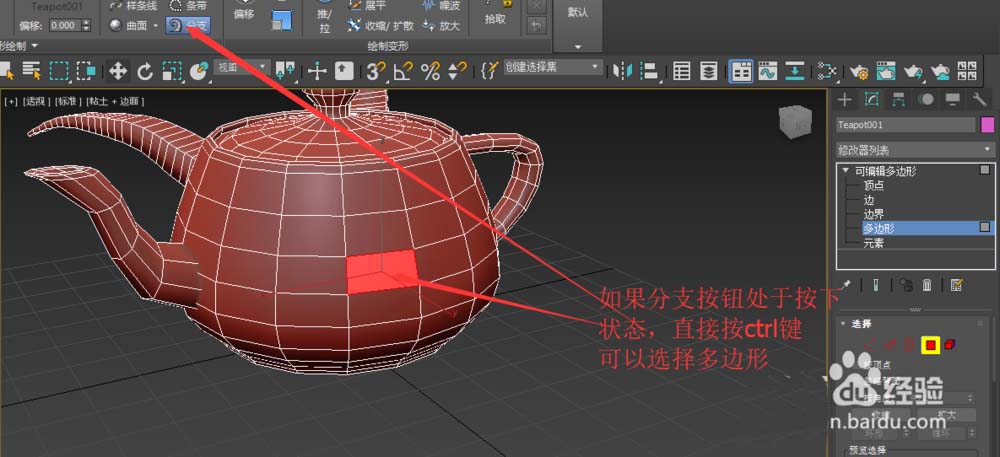The width and height of the screenshot is (1000, 457).
Task: Toggle Keyboard Shortcut Override
Action: click(x=344, y=71)
